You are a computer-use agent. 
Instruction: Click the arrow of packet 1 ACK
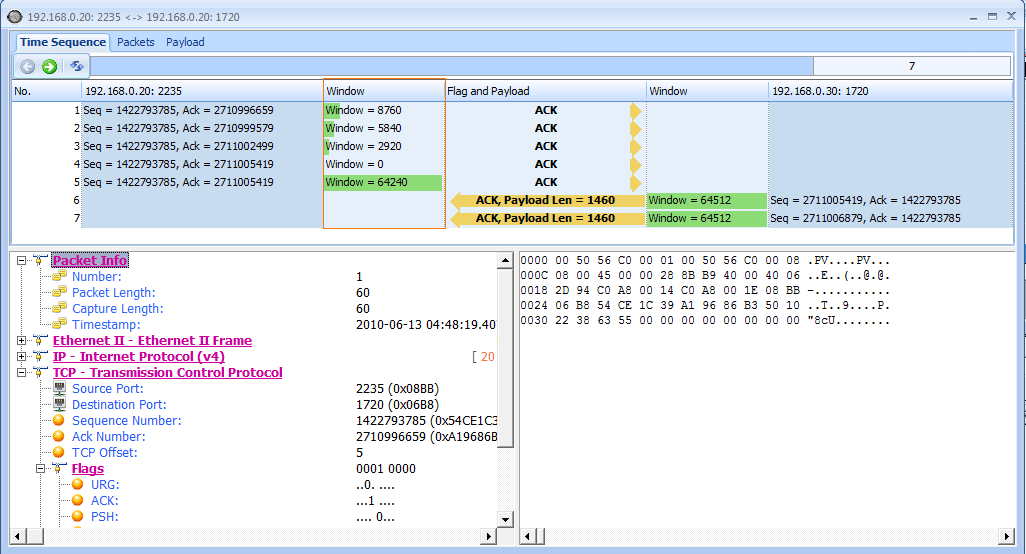tap(635, 111)
